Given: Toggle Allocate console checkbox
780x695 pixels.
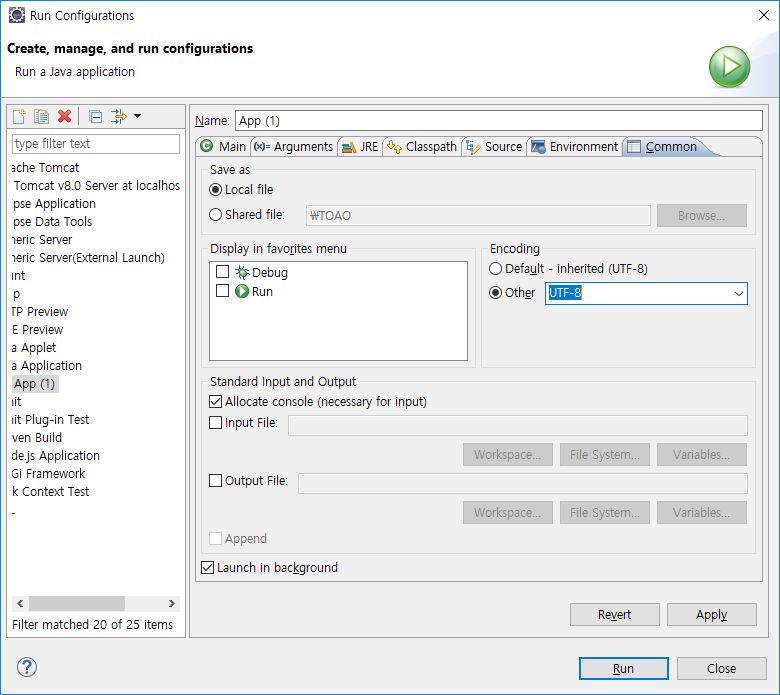Looking at the screenshot, I should 215,401.
